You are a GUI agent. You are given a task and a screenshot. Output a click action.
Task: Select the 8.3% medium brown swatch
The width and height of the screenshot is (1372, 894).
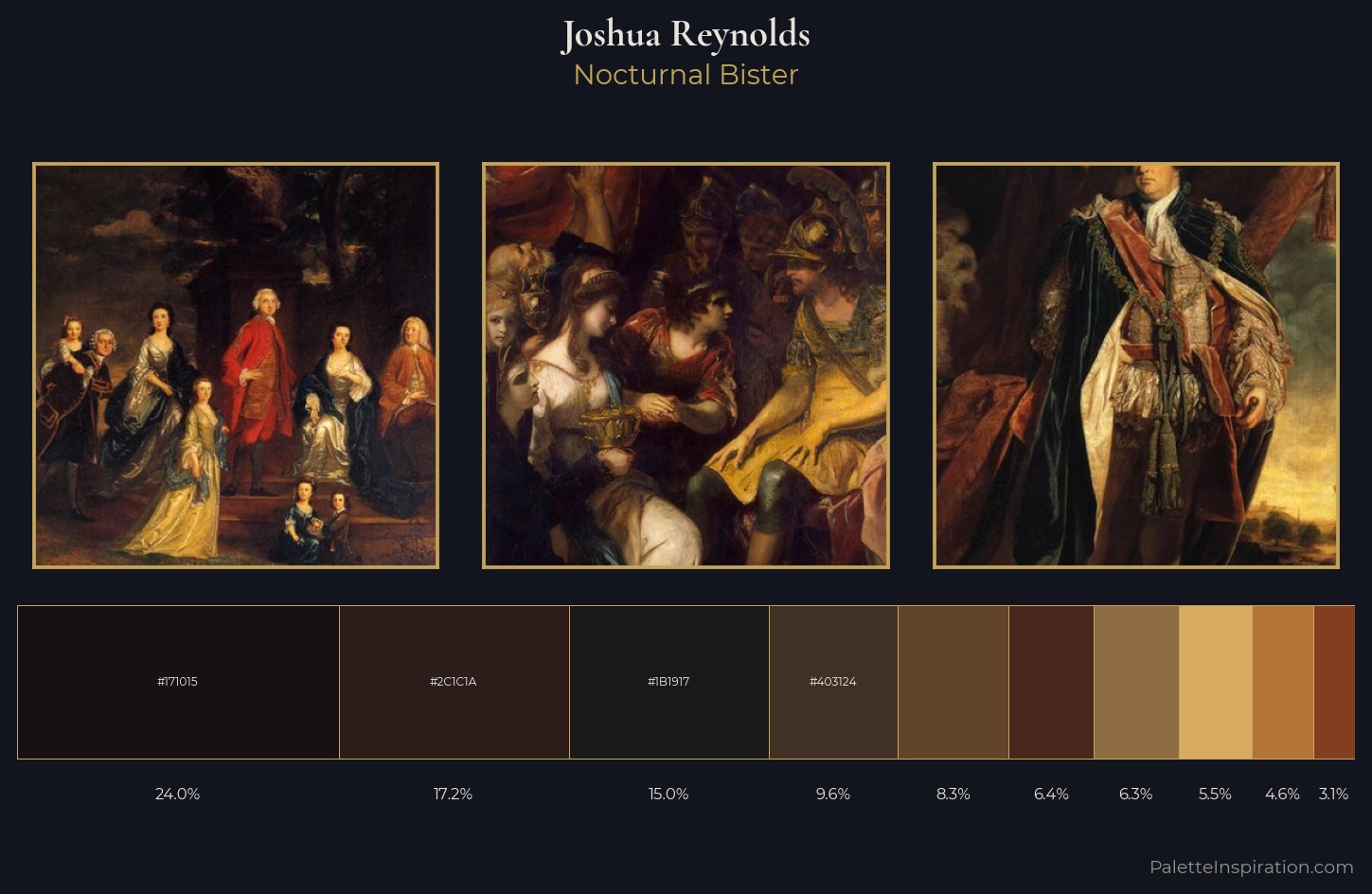pyautogui.click(x=953, y=682)
